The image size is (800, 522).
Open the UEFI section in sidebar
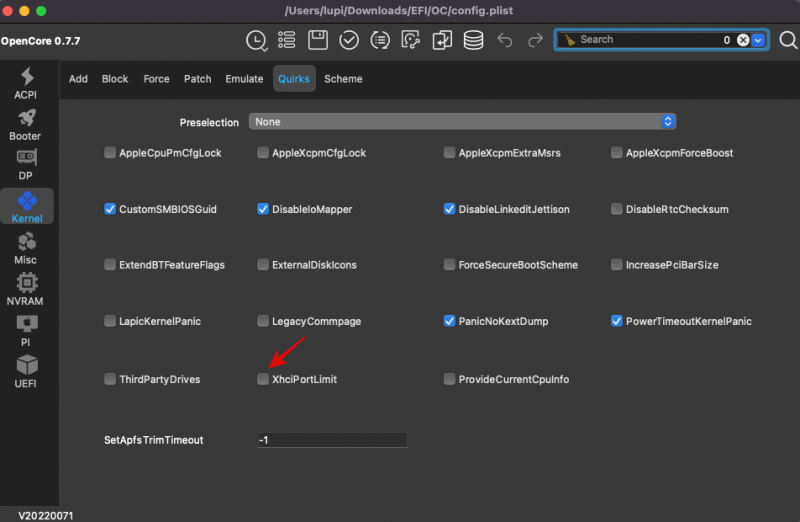coord(26,370)
